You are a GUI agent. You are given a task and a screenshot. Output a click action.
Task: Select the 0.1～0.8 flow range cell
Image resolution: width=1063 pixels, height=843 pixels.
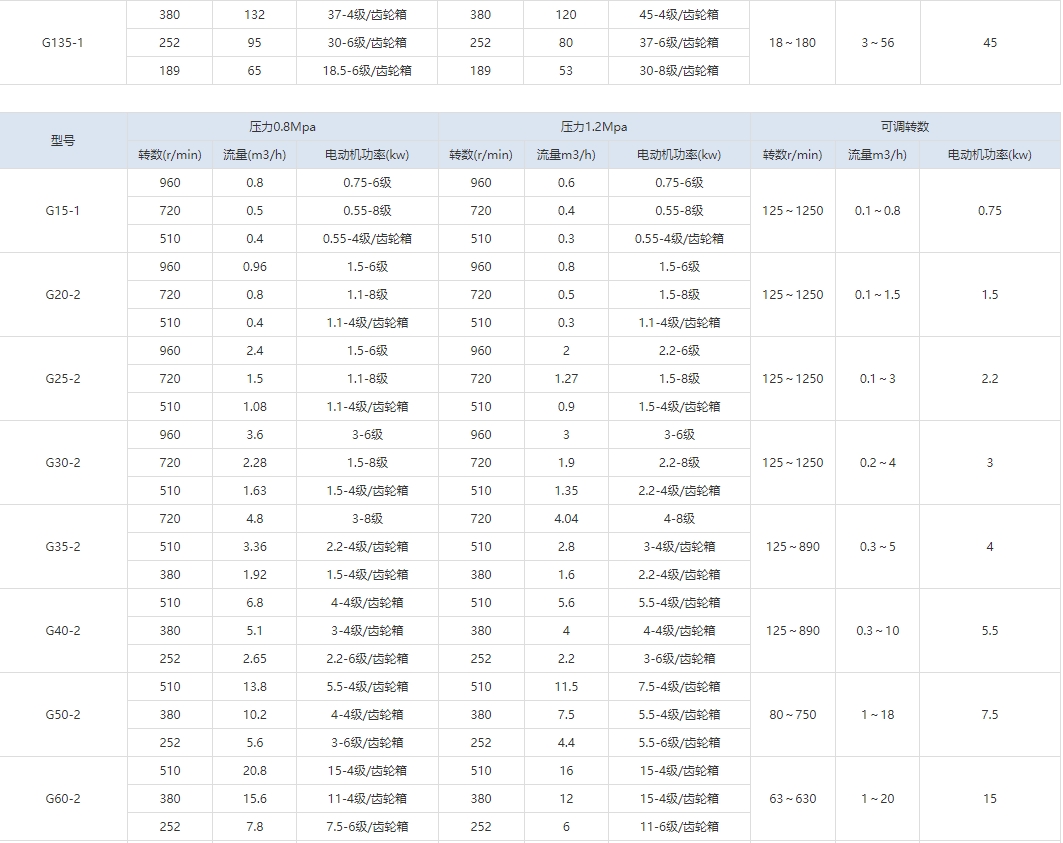point(878,211)
